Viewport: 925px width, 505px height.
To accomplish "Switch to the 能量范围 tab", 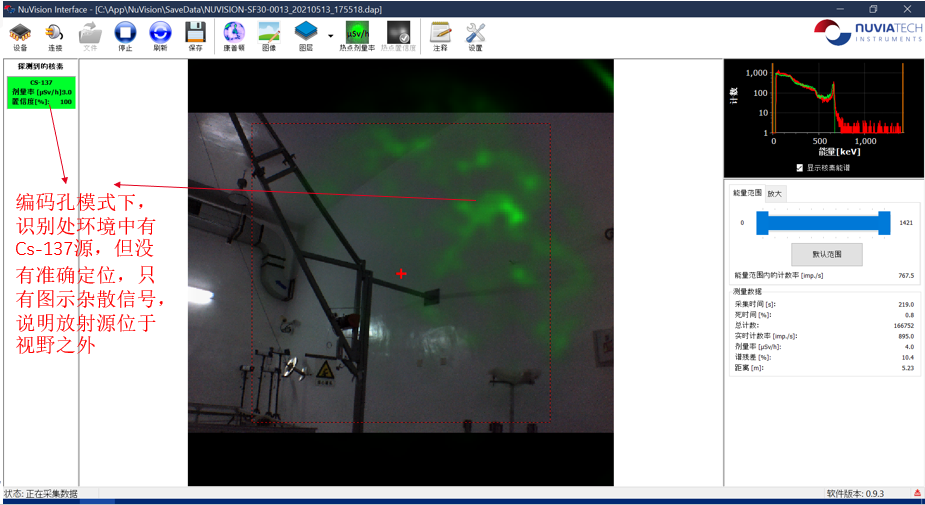I will [747, 192].
